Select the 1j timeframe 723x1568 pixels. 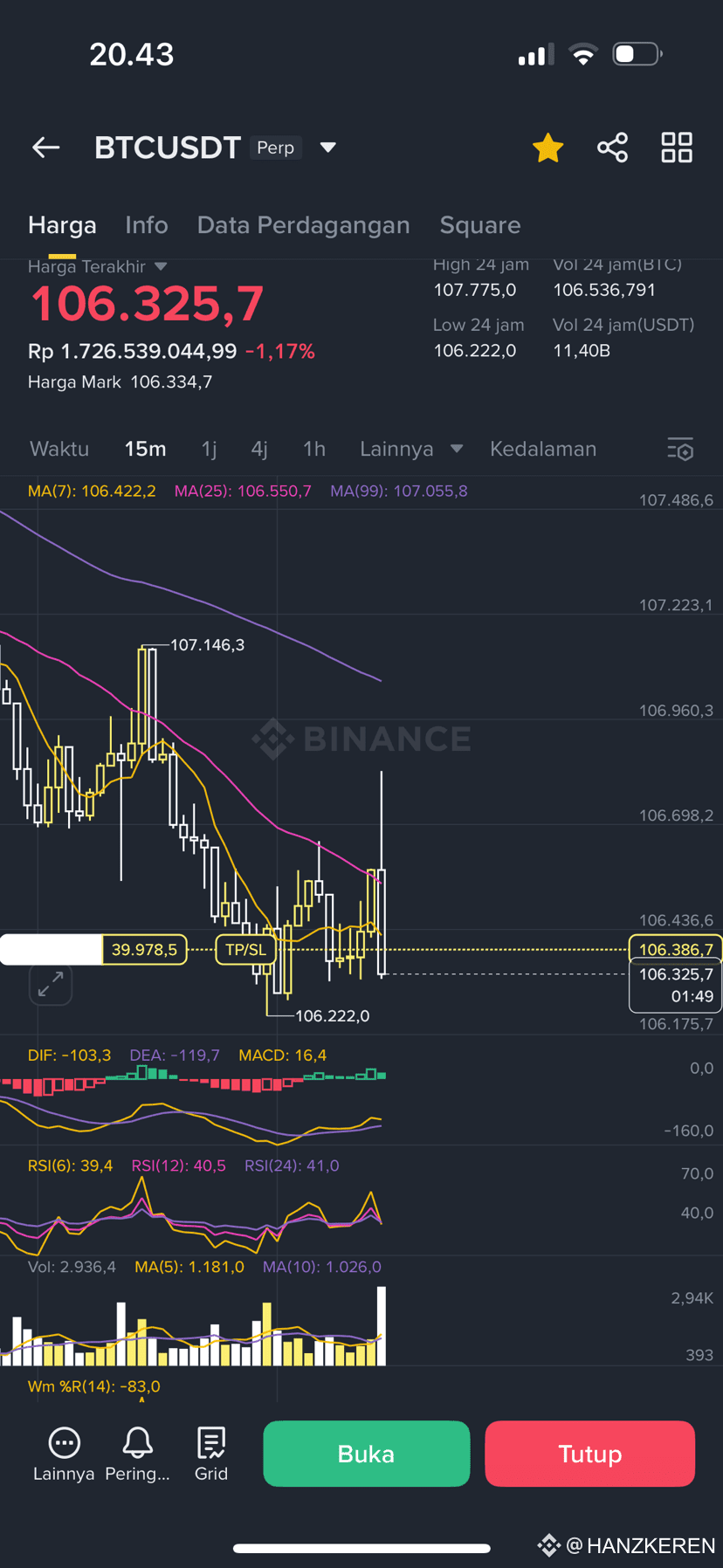[210, 449]
